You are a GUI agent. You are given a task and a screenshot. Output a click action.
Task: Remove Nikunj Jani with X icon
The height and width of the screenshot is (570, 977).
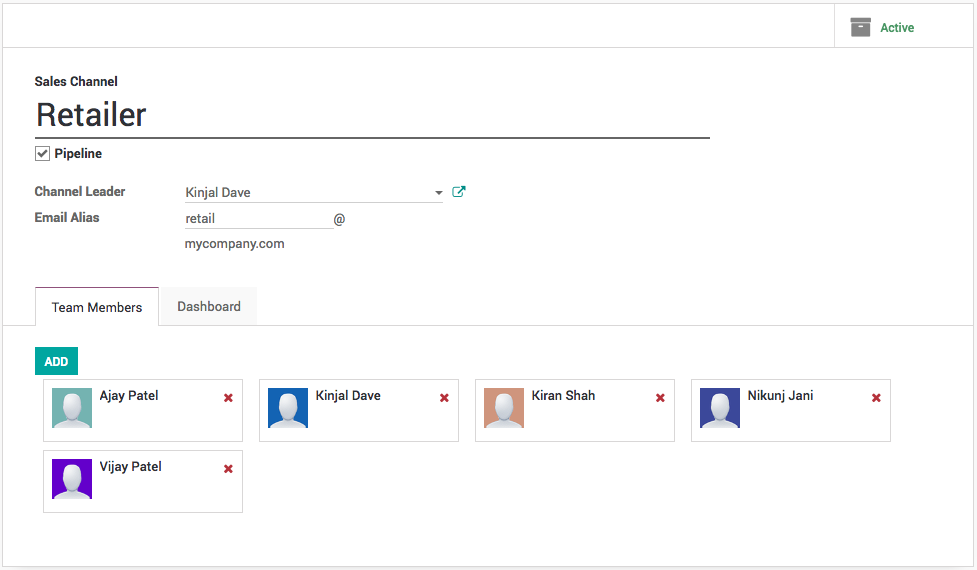click(x=876, y=398)
